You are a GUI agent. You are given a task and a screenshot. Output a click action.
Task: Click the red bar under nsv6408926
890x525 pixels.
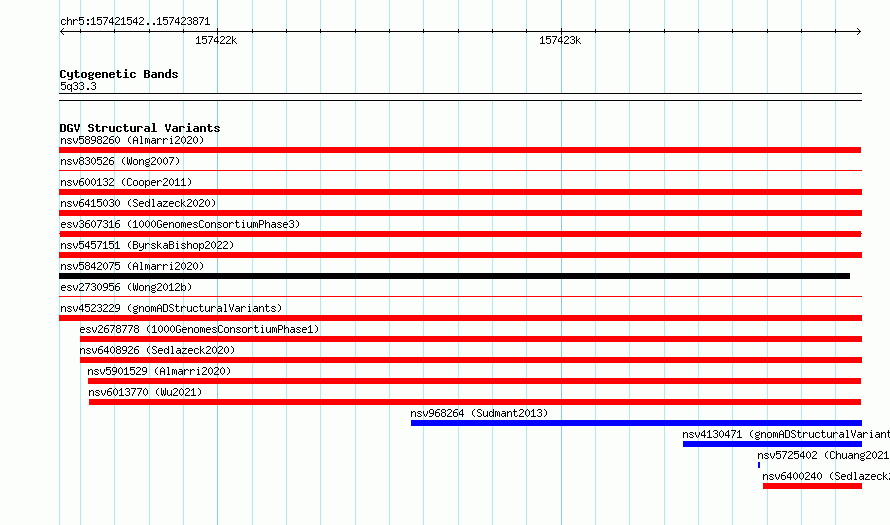click(471, 360)
